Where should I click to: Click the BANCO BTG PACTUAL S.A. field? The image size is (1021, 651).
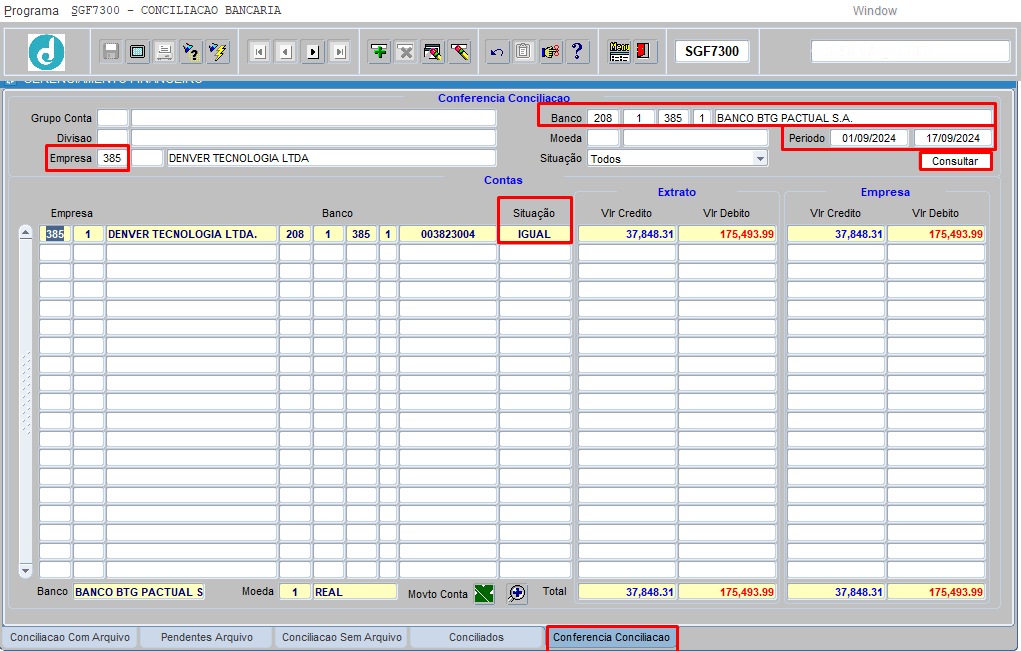[x=853, y=118]
